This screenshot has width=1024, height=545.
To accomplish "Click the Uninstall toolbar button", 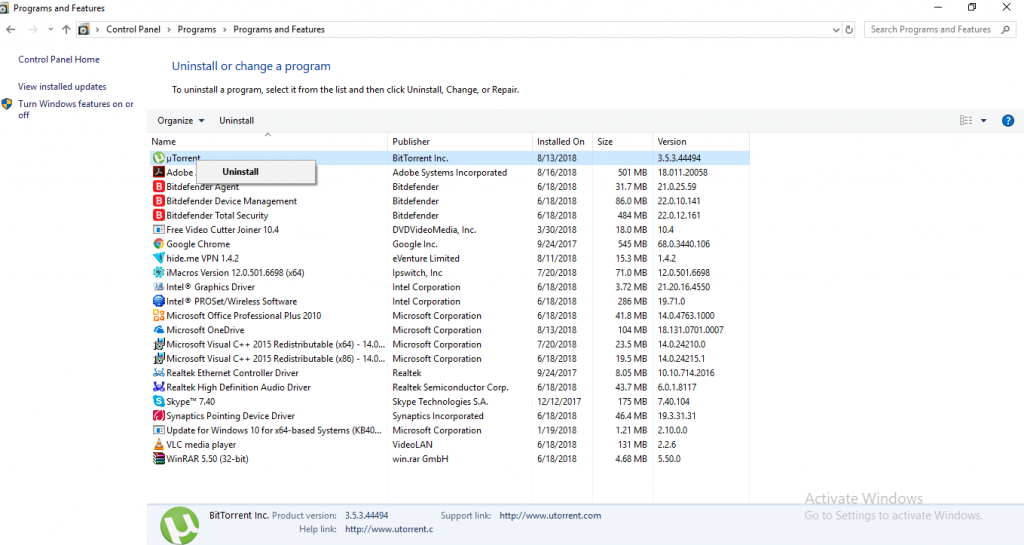I will 236,121.
